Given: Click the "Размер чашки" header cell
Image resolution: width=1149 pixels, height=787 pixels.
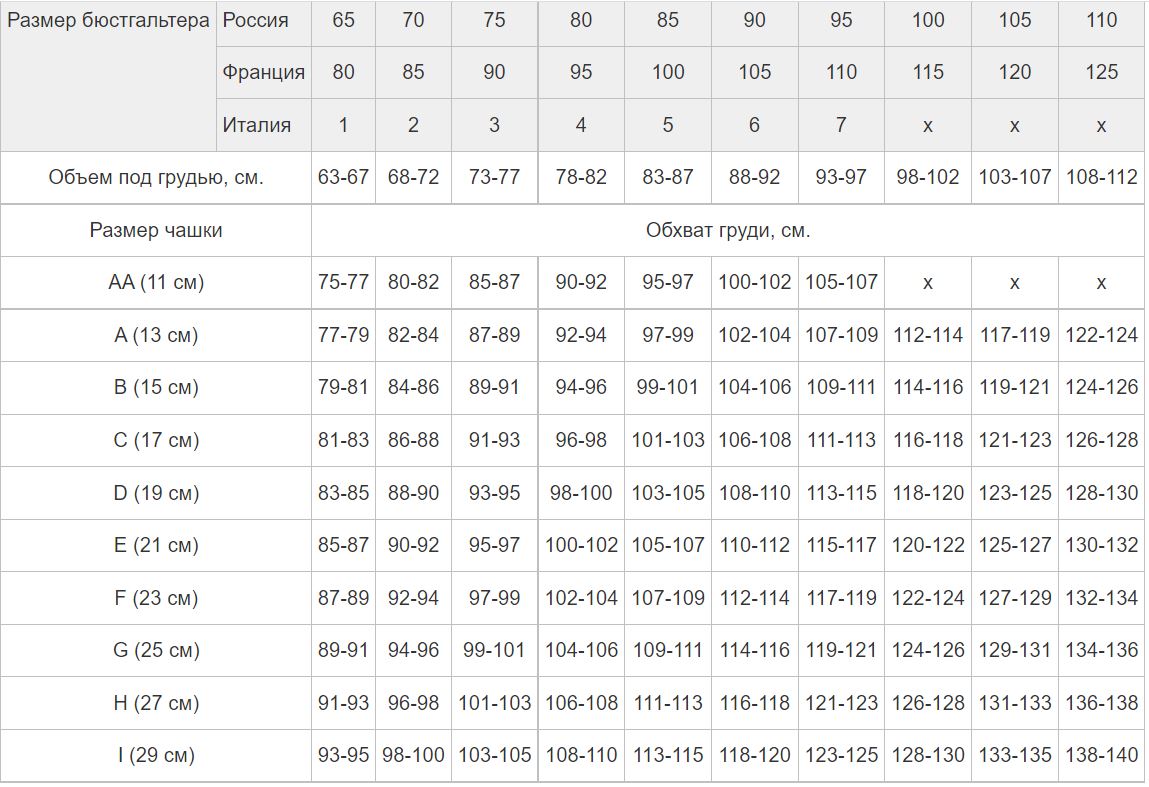Looking at the screenshot, I should click(156, 230).
